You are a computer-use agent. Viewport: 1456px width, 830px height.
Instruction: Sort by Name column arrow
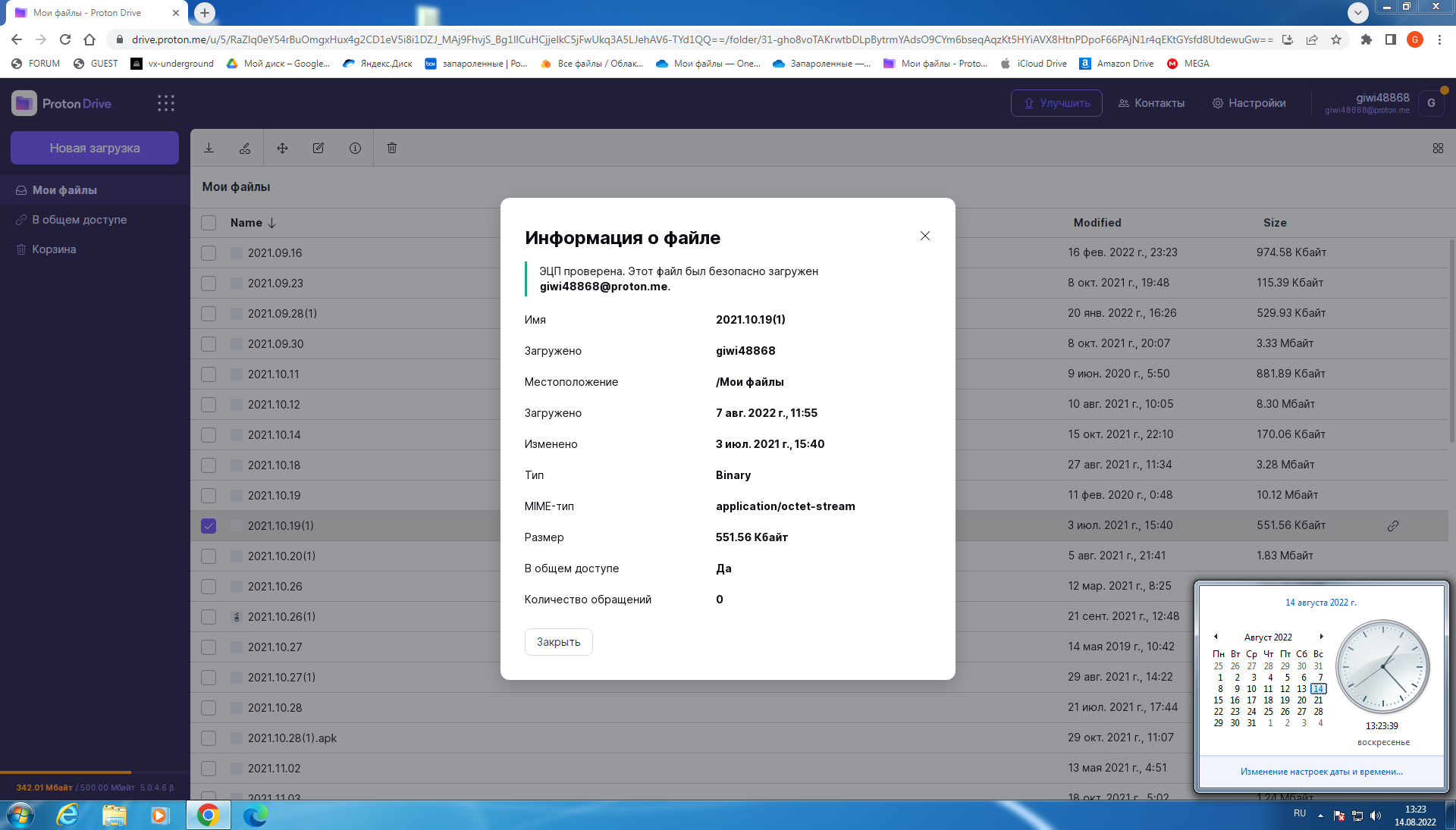click(x=271, y=223)
